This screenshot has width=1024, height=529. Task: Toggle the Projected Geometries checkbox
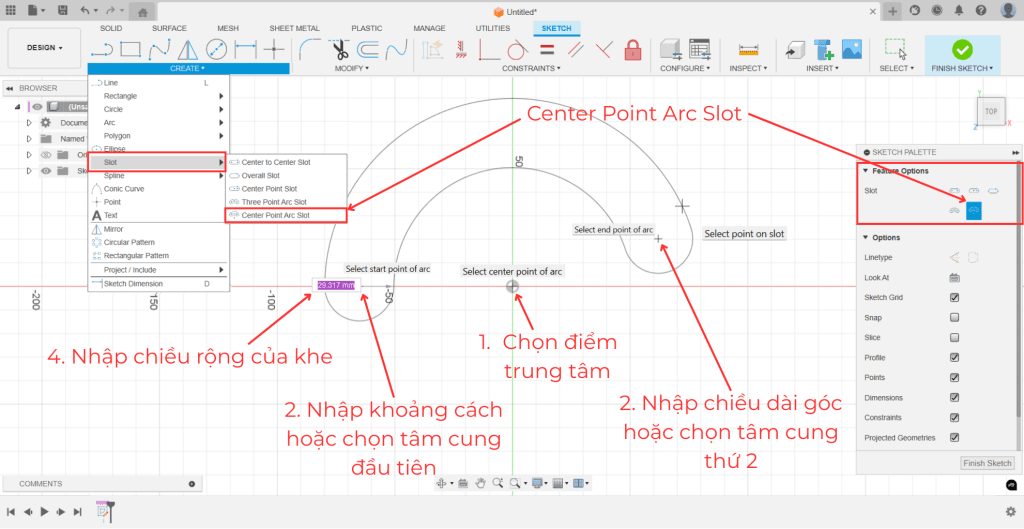pyautogui.click(x=954, y=437)
